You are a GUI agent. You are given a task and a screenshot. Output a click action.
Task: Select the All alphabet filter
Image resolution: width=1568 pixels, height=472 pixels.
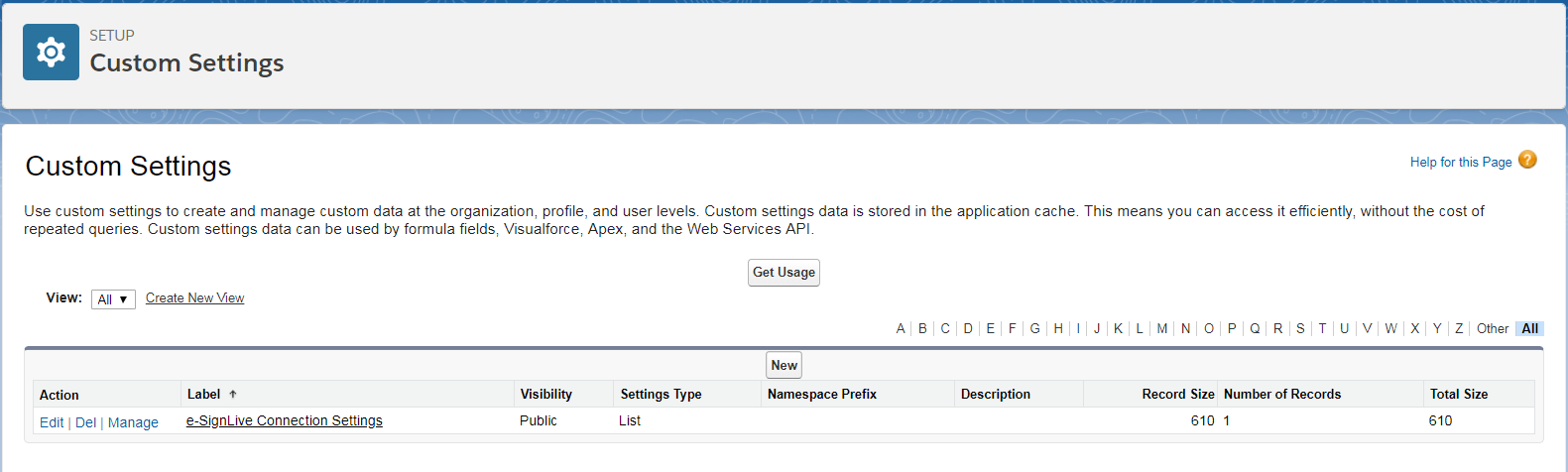coord(1529,328)
